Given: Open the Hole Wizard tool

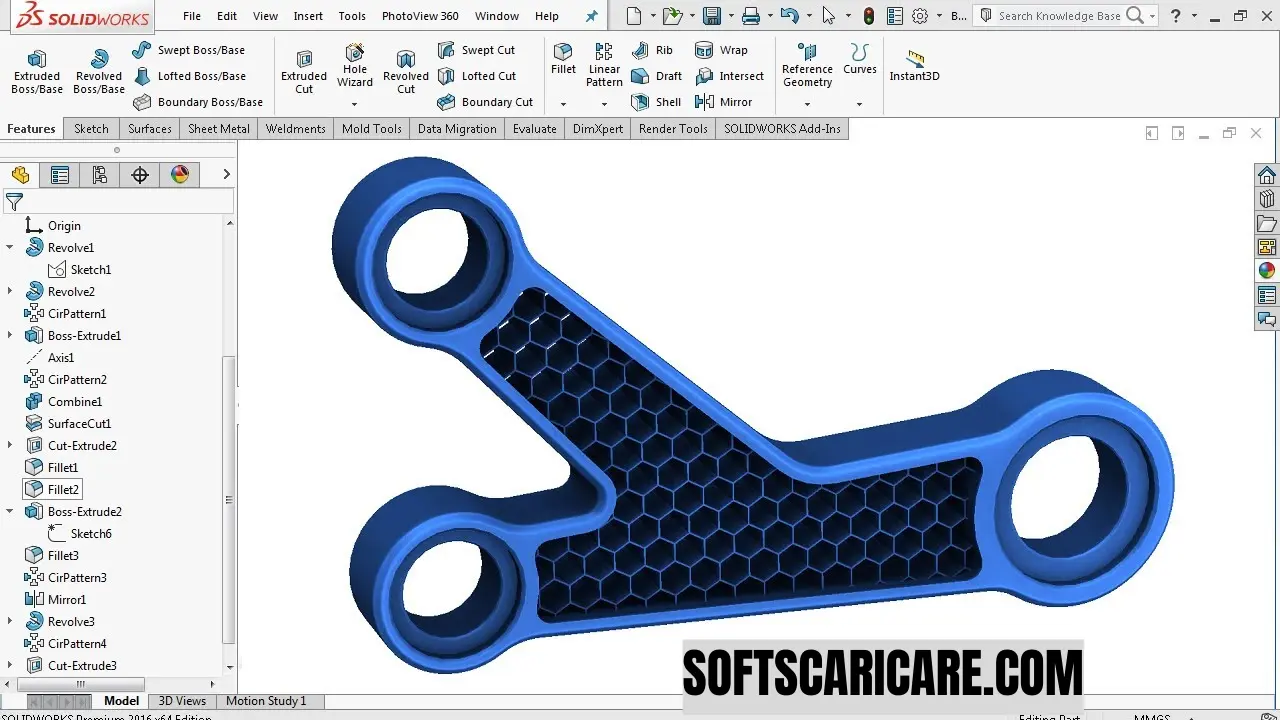Looking at the screenshot, I should pyautogui.click(x=355, y=66).
